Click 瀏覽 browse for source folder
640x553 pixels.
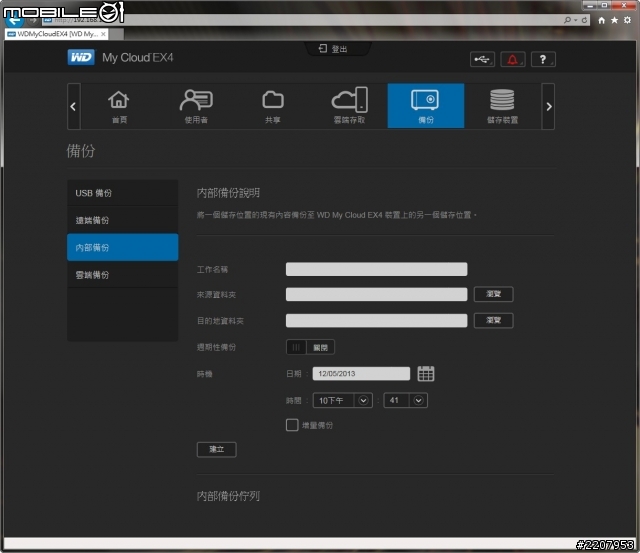(x=493, y=294)
